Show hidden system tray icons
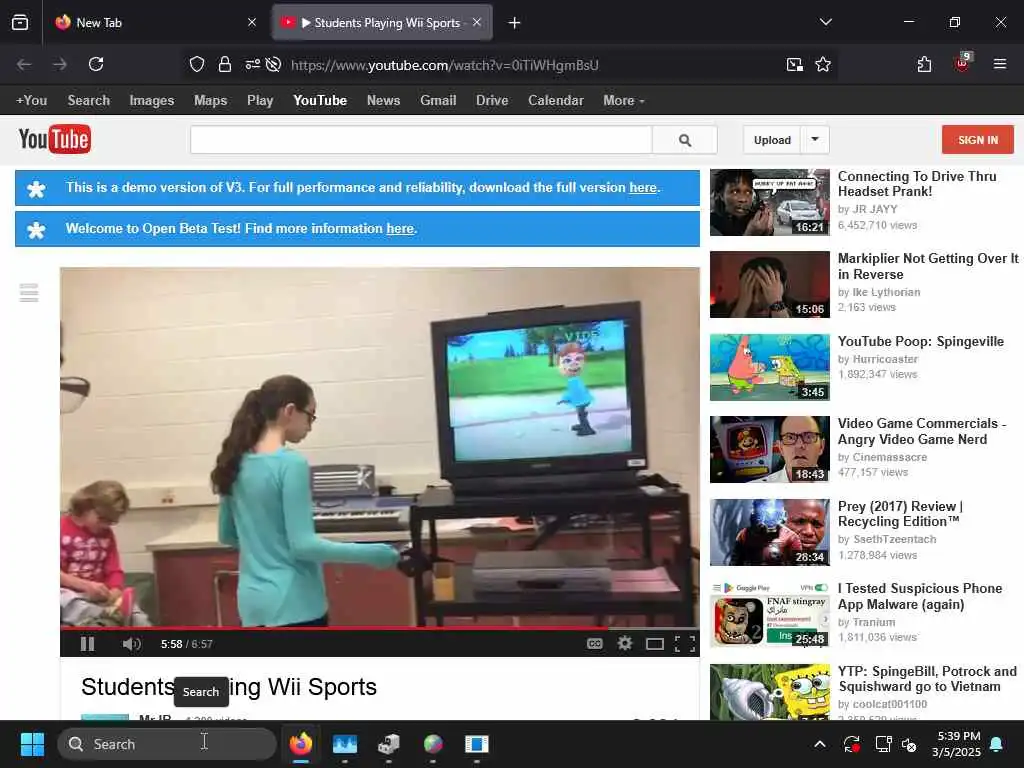Image resolution: width=1024 pixels, height=768 pixels. pyautogui.click(x=820, y=744)
